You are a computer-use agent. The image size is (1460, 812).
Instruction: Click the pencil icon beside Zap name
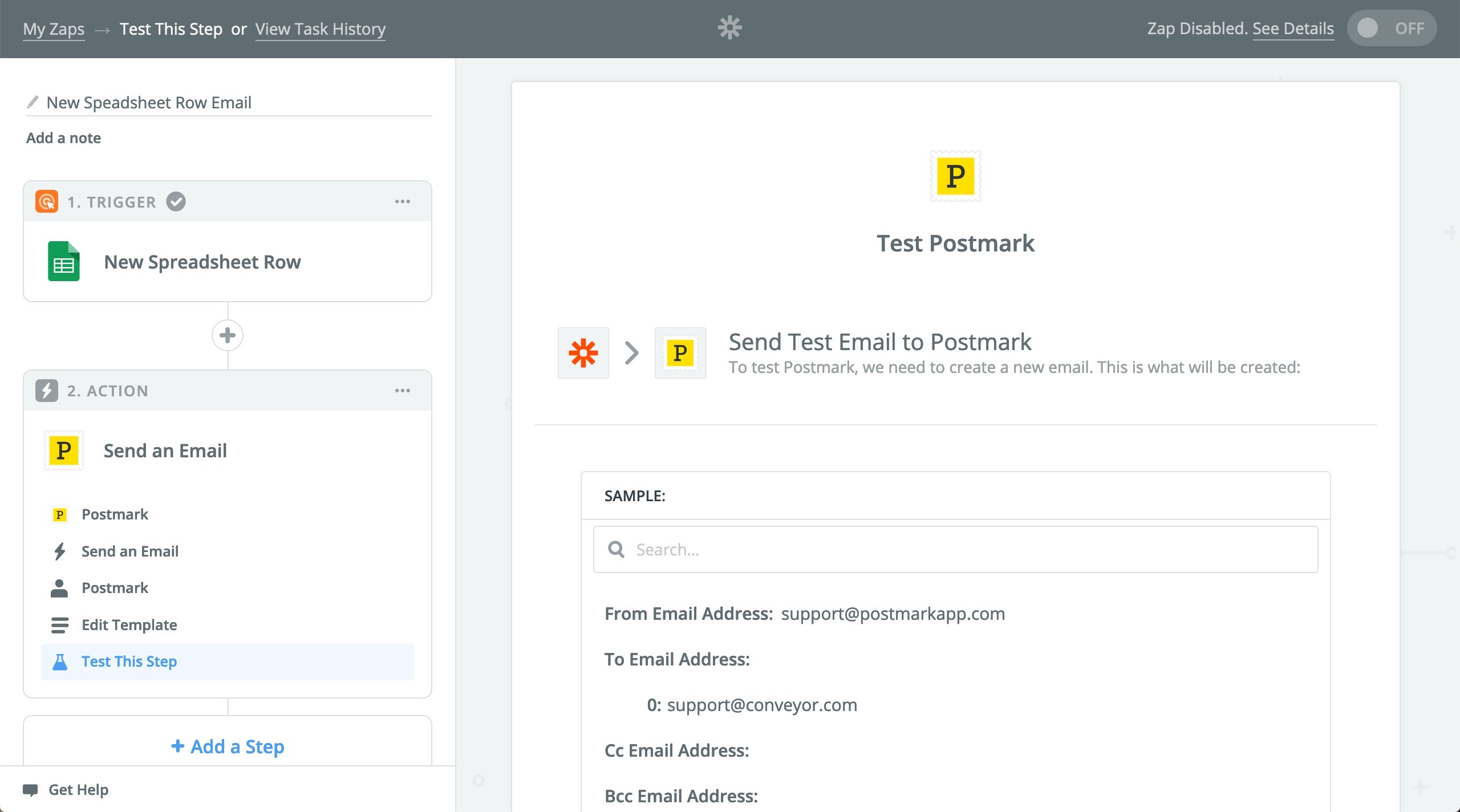[x=33, y=102]
